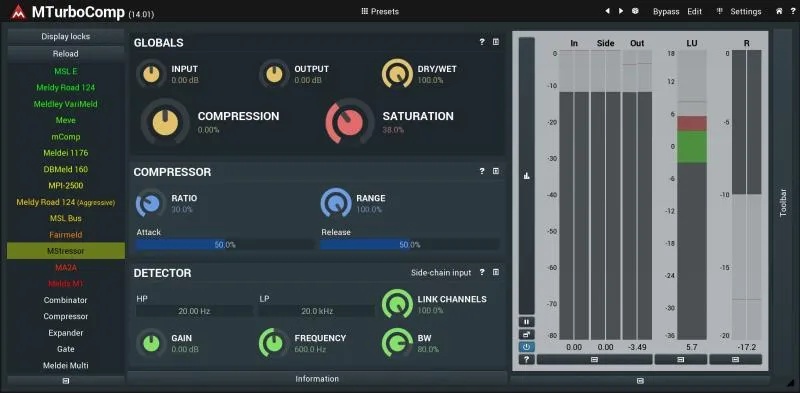Click the COMPRESSOR section menu icon
The height and width of the screenshot is (393, 800).
[x=496, y=171]
